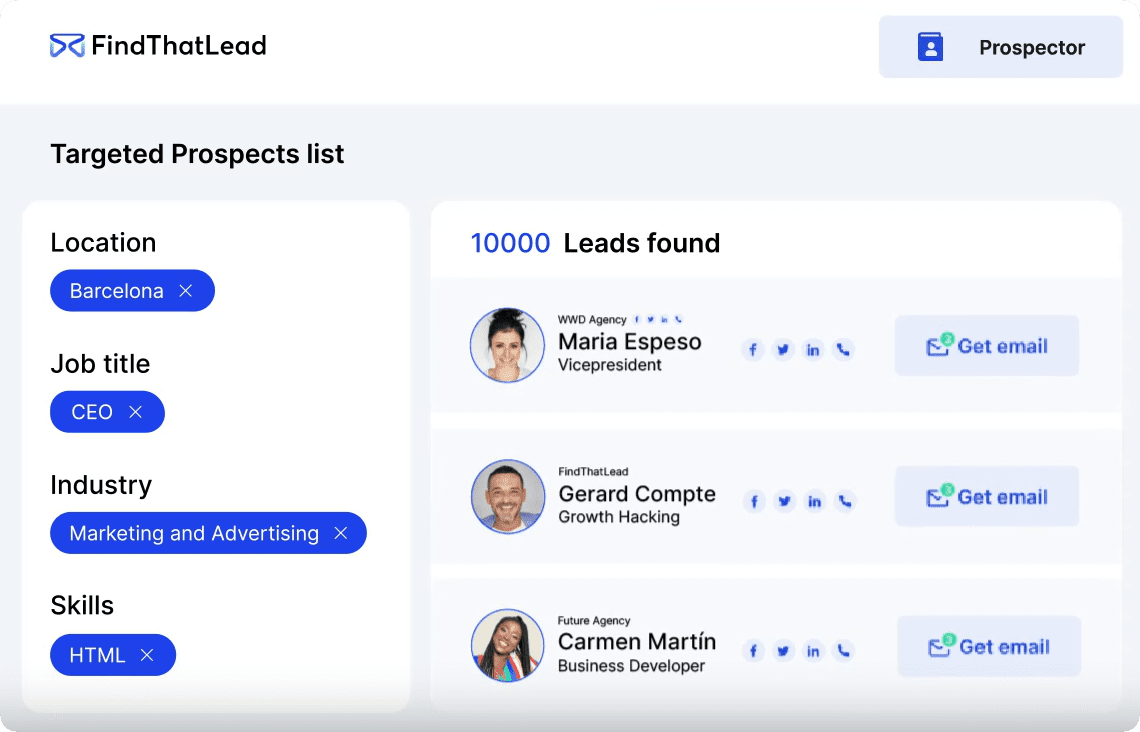Click the phone icon for Maria Espeso
The image size is (1140, 732).
(x=843, y=349)
